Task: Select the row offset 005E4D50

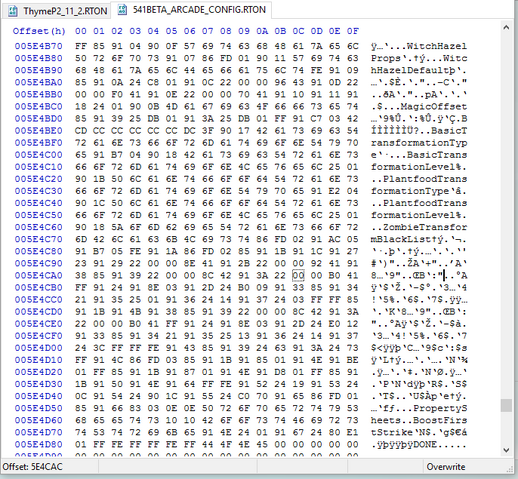Action: [x=38, y=408]
